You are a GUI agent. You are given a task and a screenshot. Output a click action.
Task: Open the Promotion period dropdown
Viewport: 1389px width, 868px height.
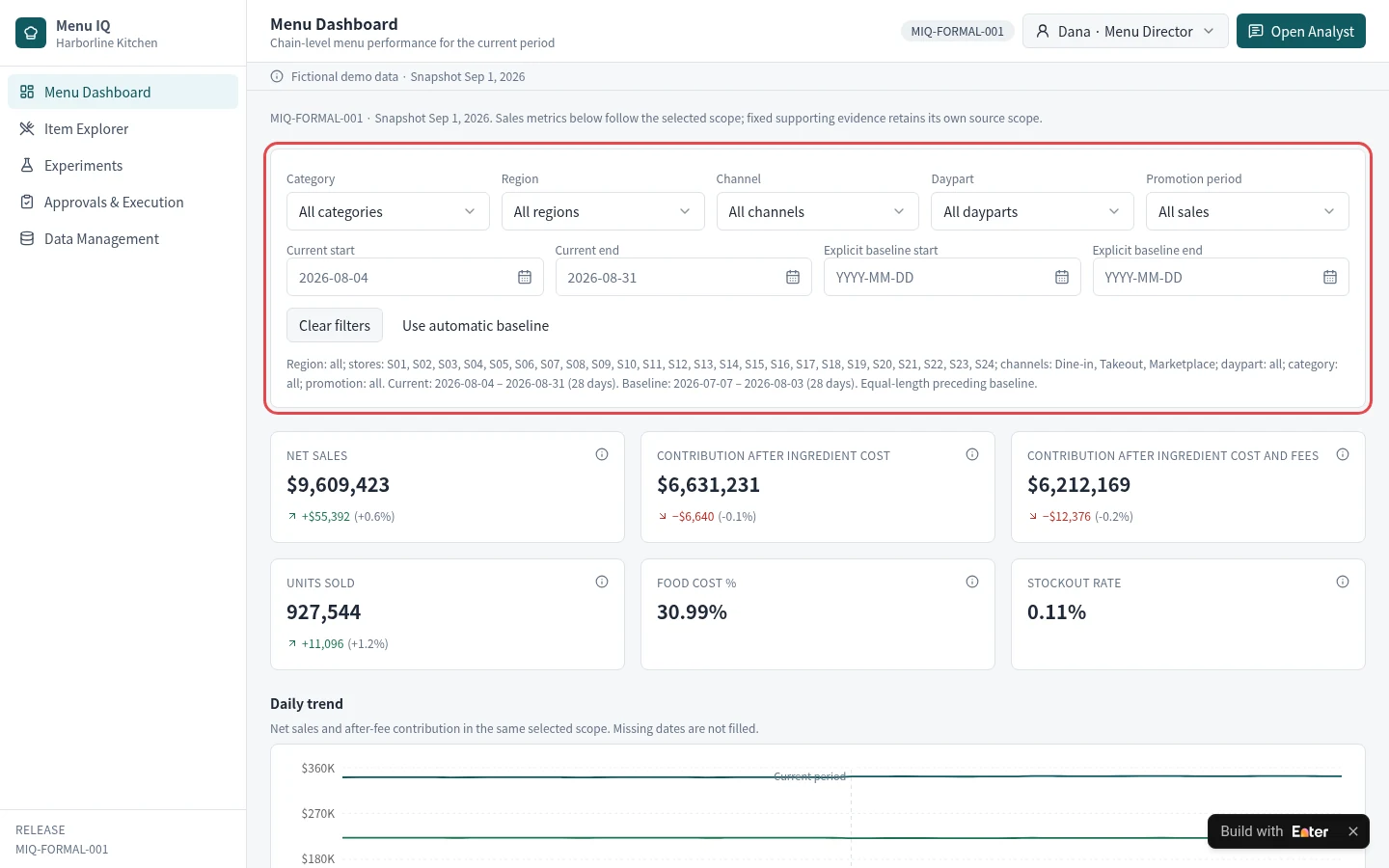pyautogui.click(x=1247, y=211)
